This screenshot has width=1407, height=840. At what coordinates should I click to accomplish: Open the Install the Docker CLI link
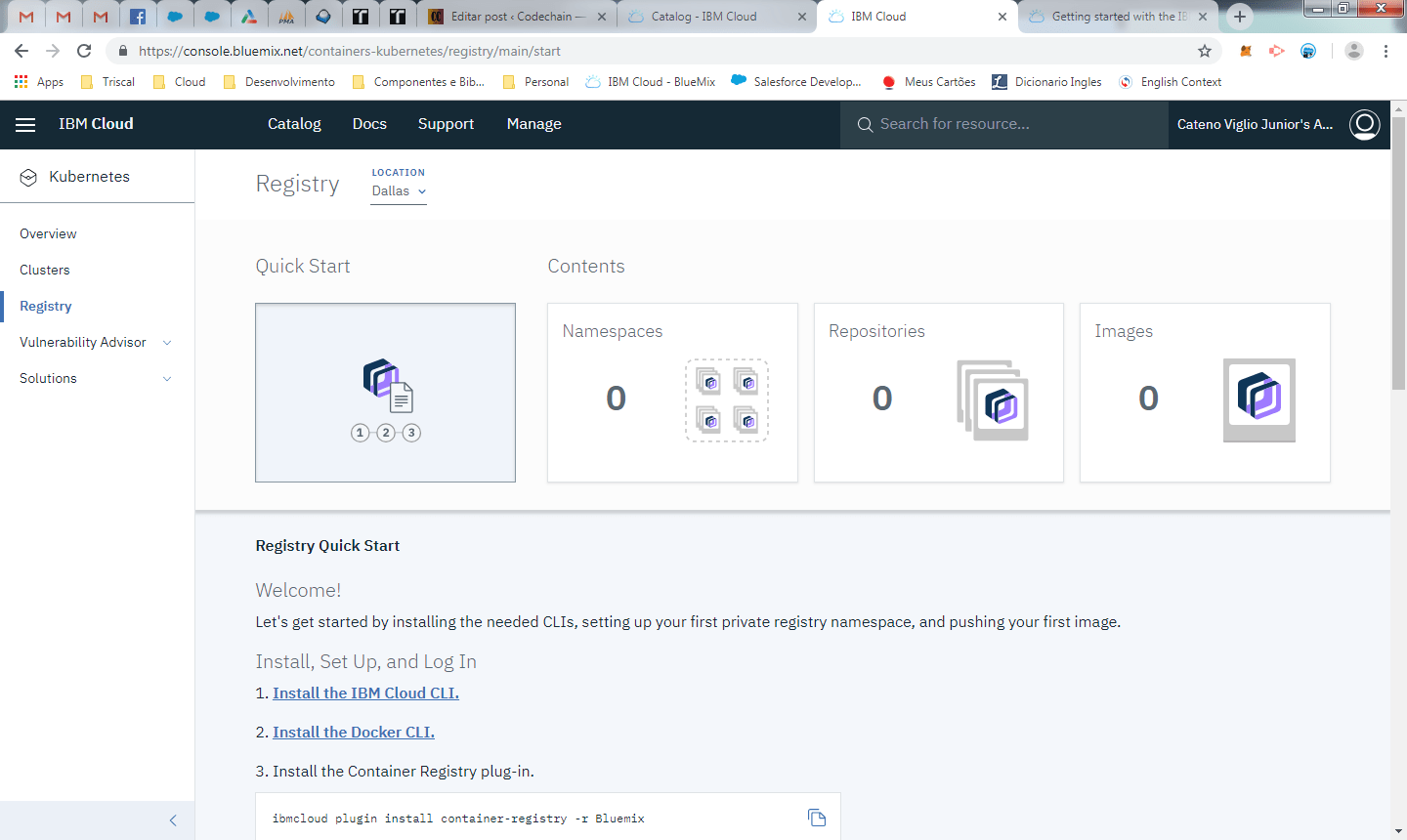pyautogui.click(x=354, y=732)
